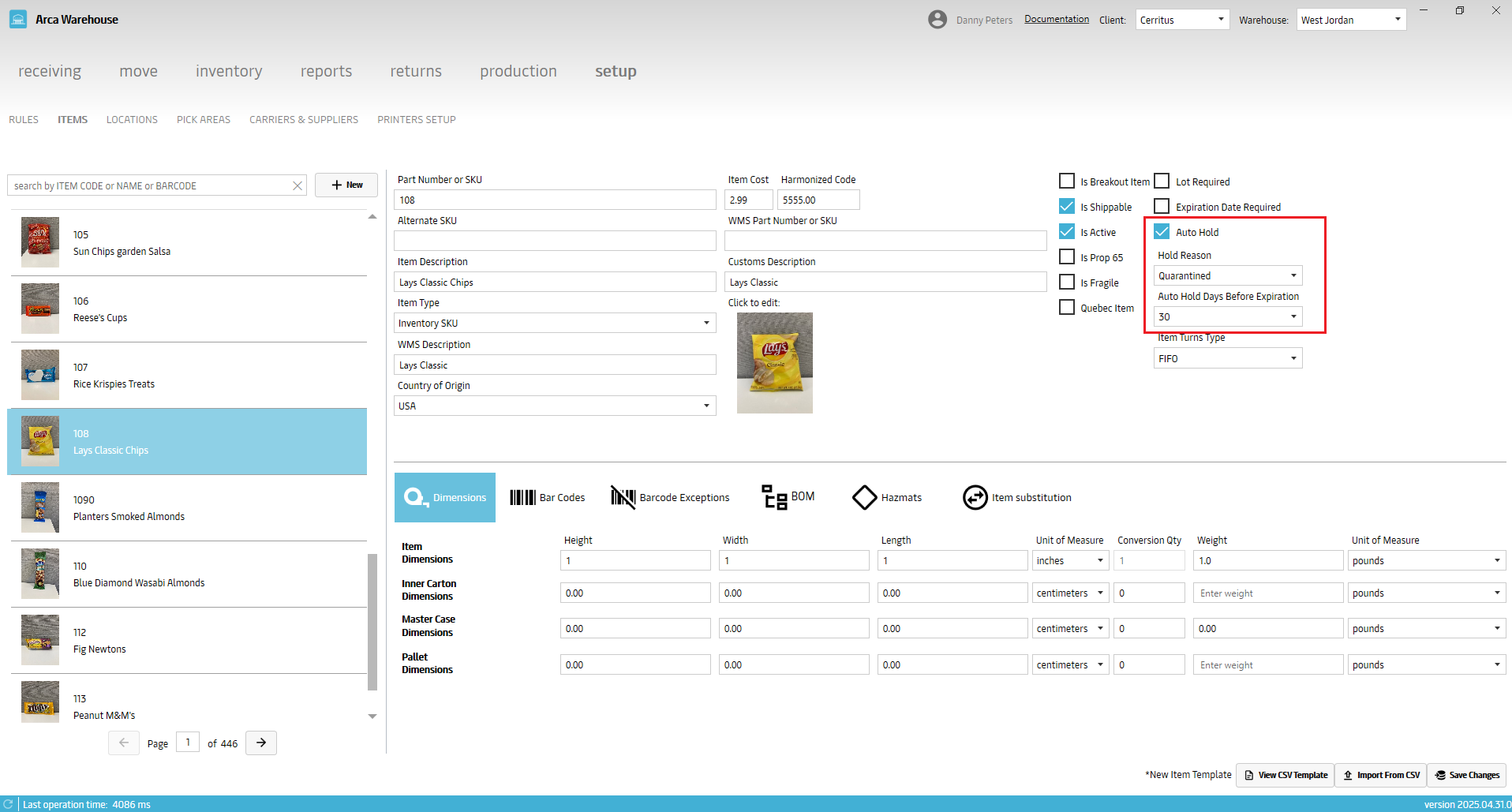Enable the Is Fragile checkbox

pos(1067,283)
